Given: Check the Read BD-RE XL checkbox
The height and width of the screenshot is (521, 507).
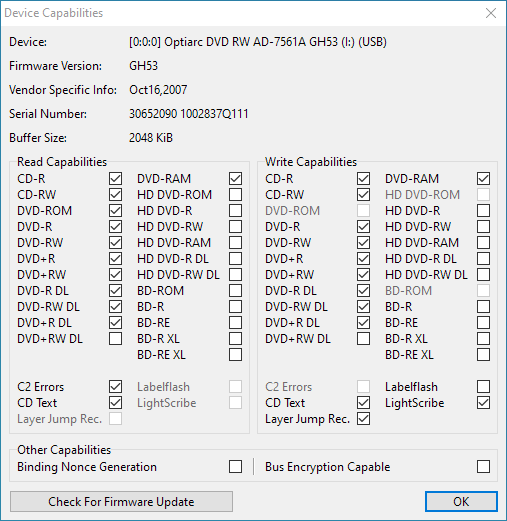Looking at the screenshot, I should (235, 355).
